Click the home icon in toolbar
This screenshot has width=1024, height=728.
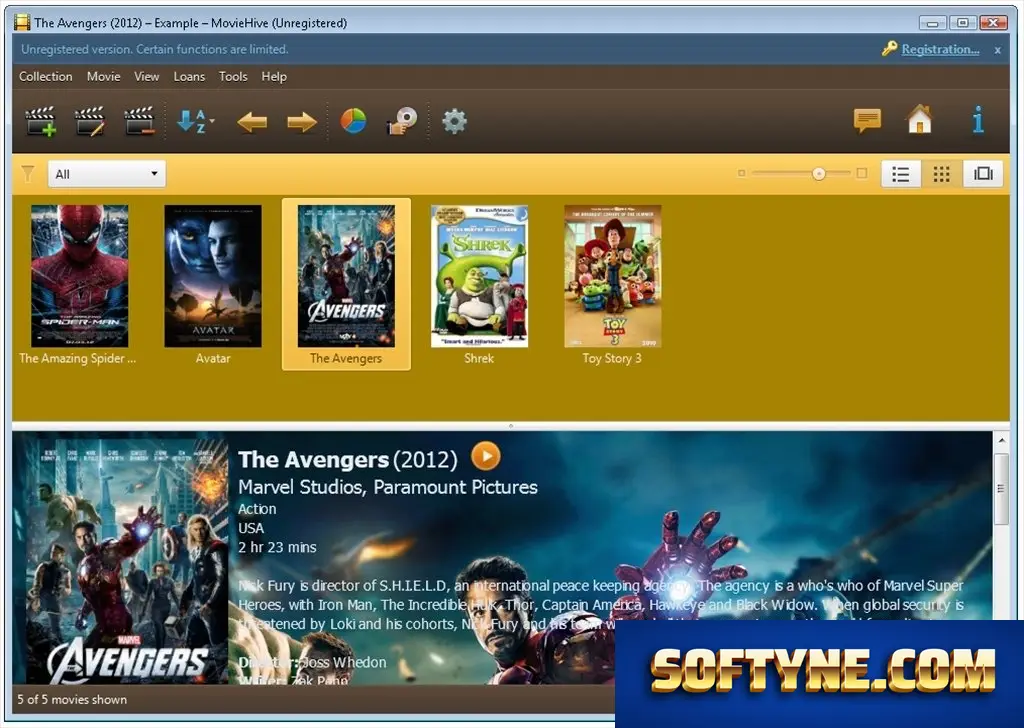(920, 119)
